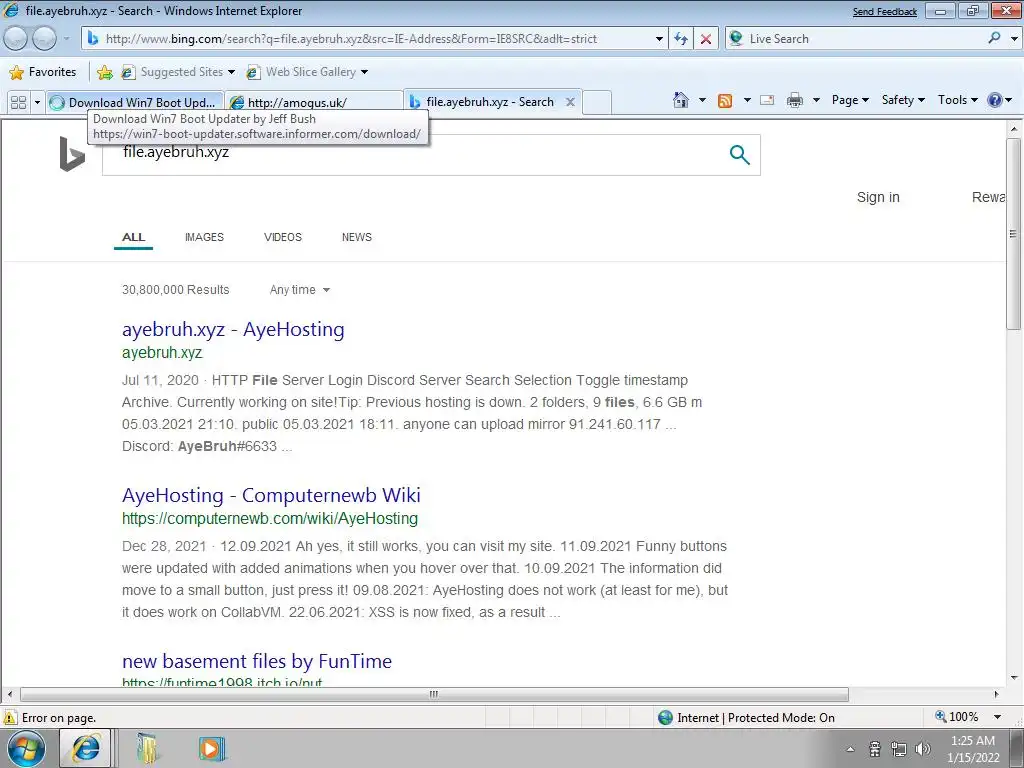Click the Live Search magnifier icon
Image resolution: width=1024 pixels, height=768 pixels.
pyautogui.click(x=994, y=38)
